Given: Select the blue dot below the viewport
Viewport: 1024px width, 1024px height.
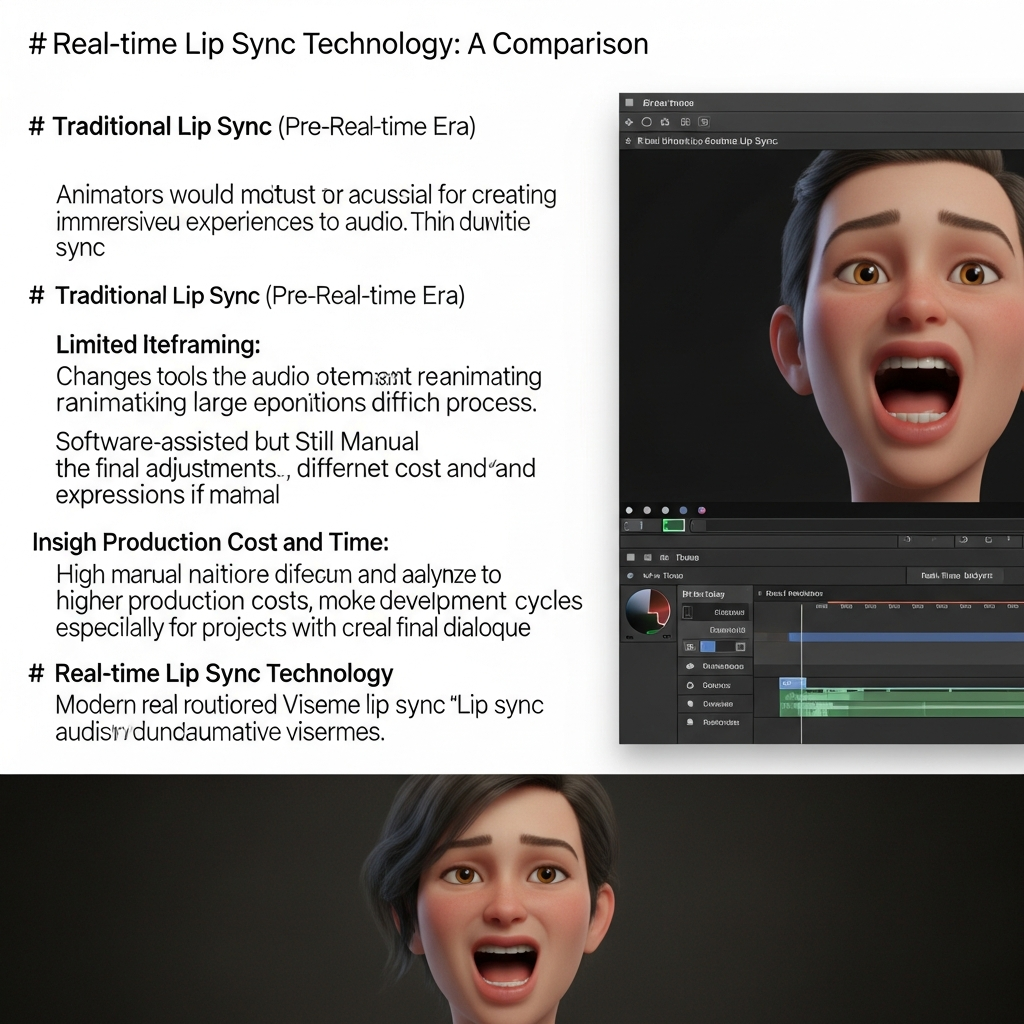Looking at the screenshot, I should click(683, 510).
